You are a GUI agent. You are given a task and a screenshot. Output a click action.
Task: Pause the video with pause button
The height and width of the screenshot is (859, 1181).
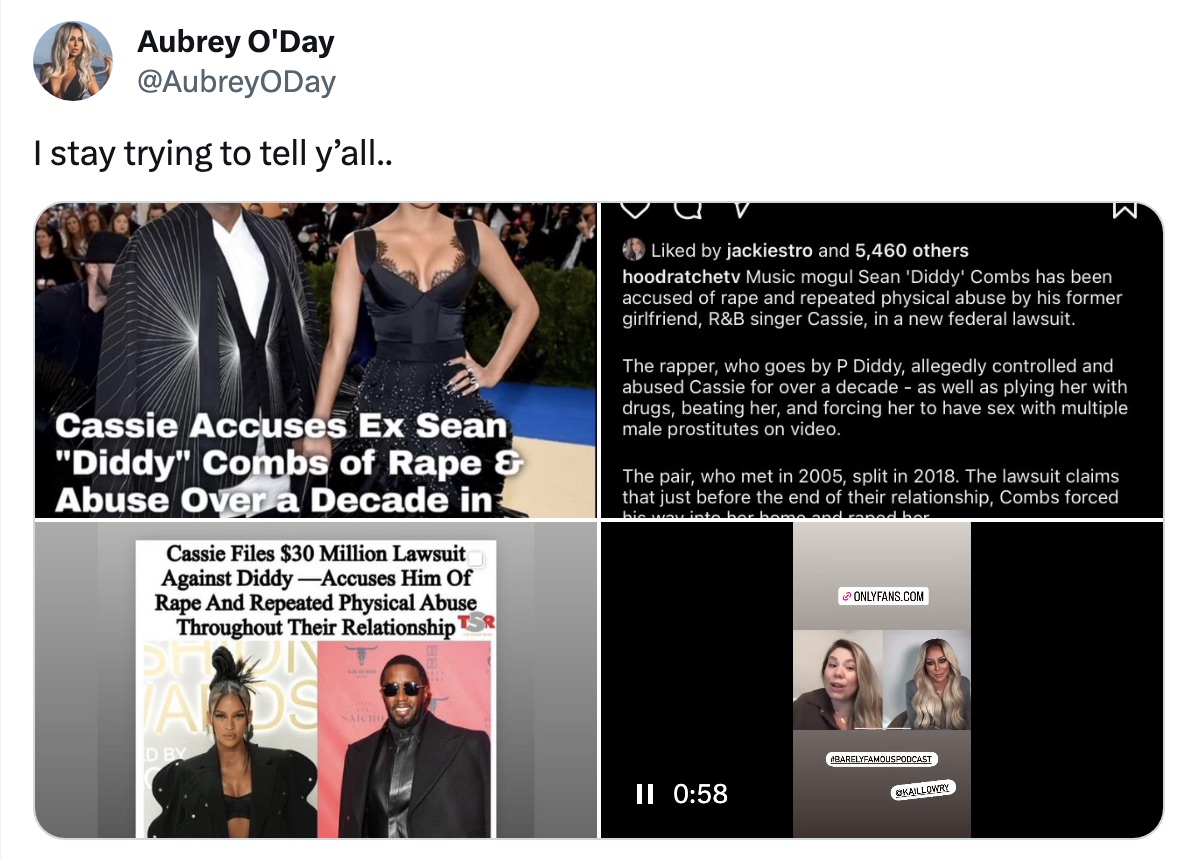tap(645, 793)
